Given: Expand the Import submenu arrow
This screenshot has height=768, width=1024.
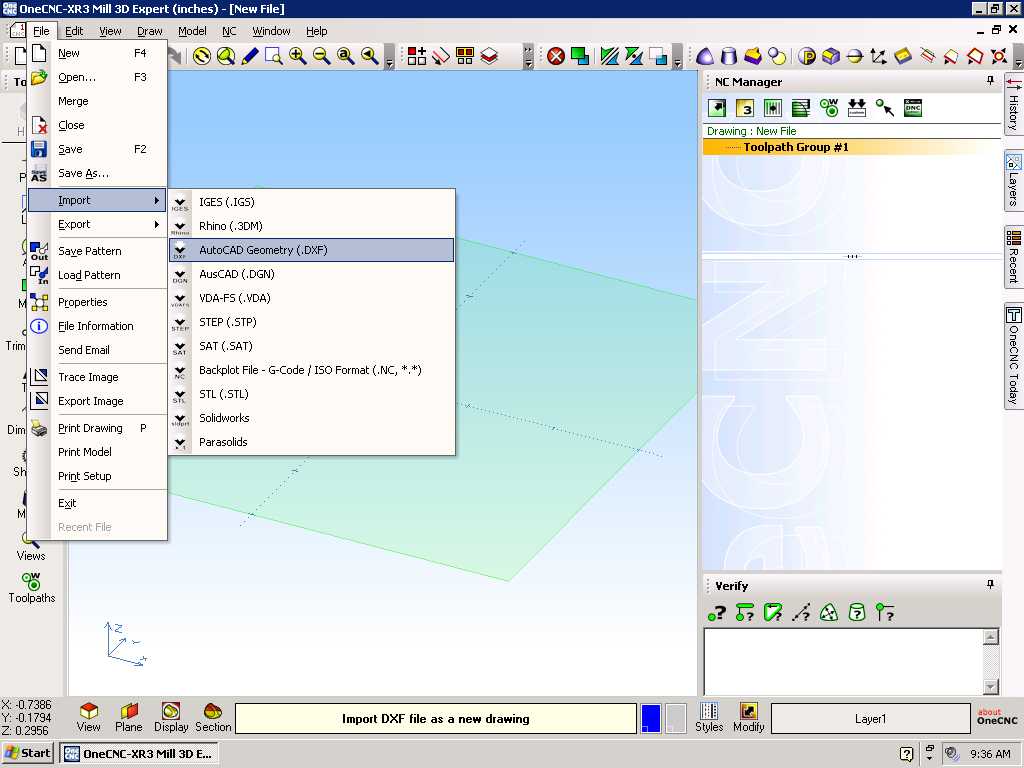Looking at the screenshot, I should (157, 200).
